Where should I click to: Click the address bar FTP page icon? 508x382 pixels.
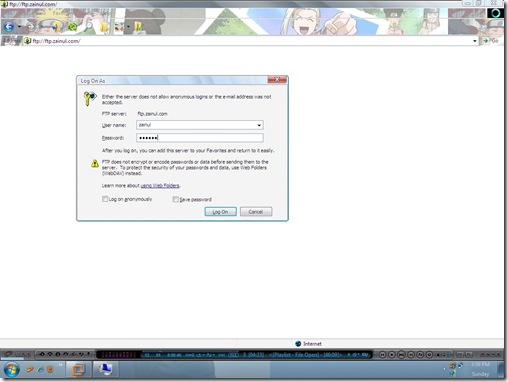(27, 41)
